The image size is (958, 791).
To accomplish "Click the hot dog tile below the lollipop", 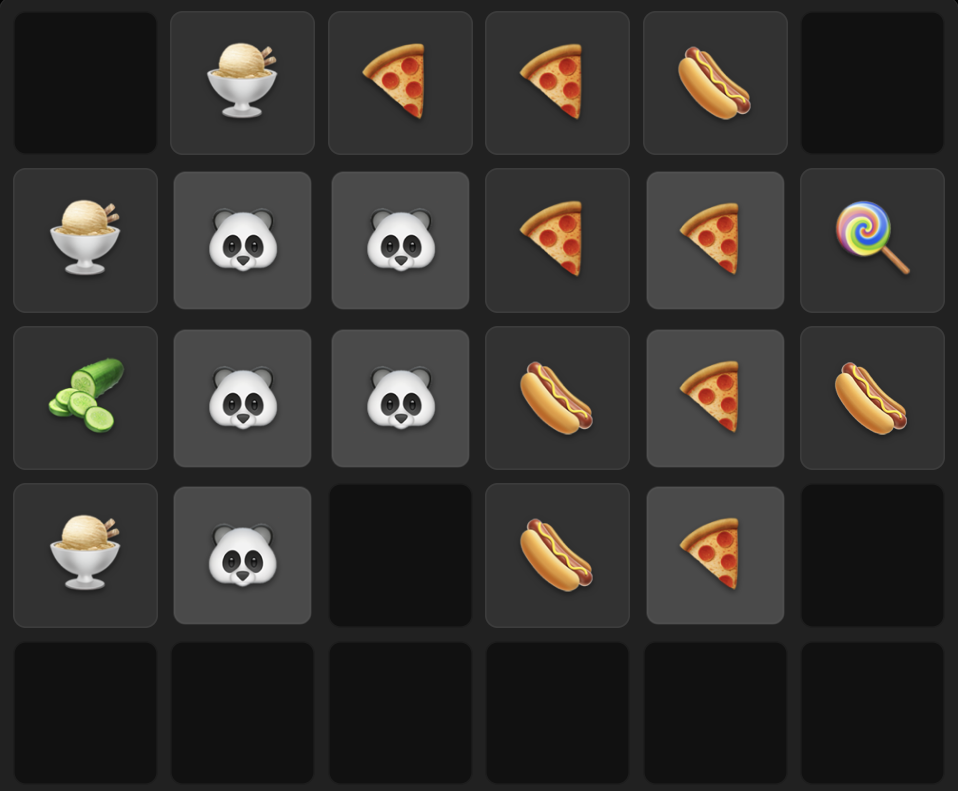I will pos(872,398).
